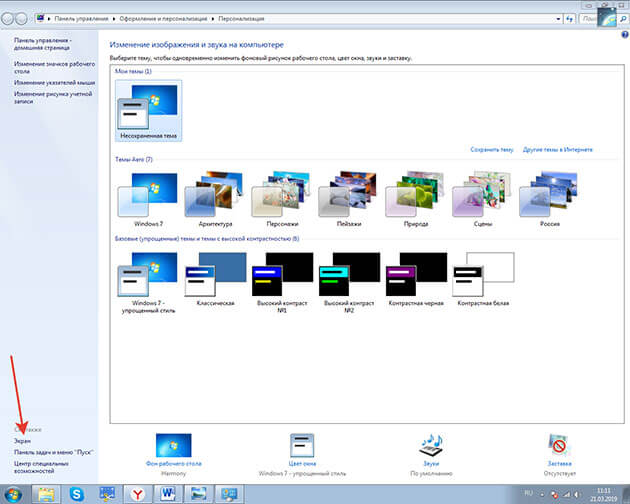Open Другие темы в Интернете link
The height and width of the screenshot is (504, 630).
click(557, 150)
